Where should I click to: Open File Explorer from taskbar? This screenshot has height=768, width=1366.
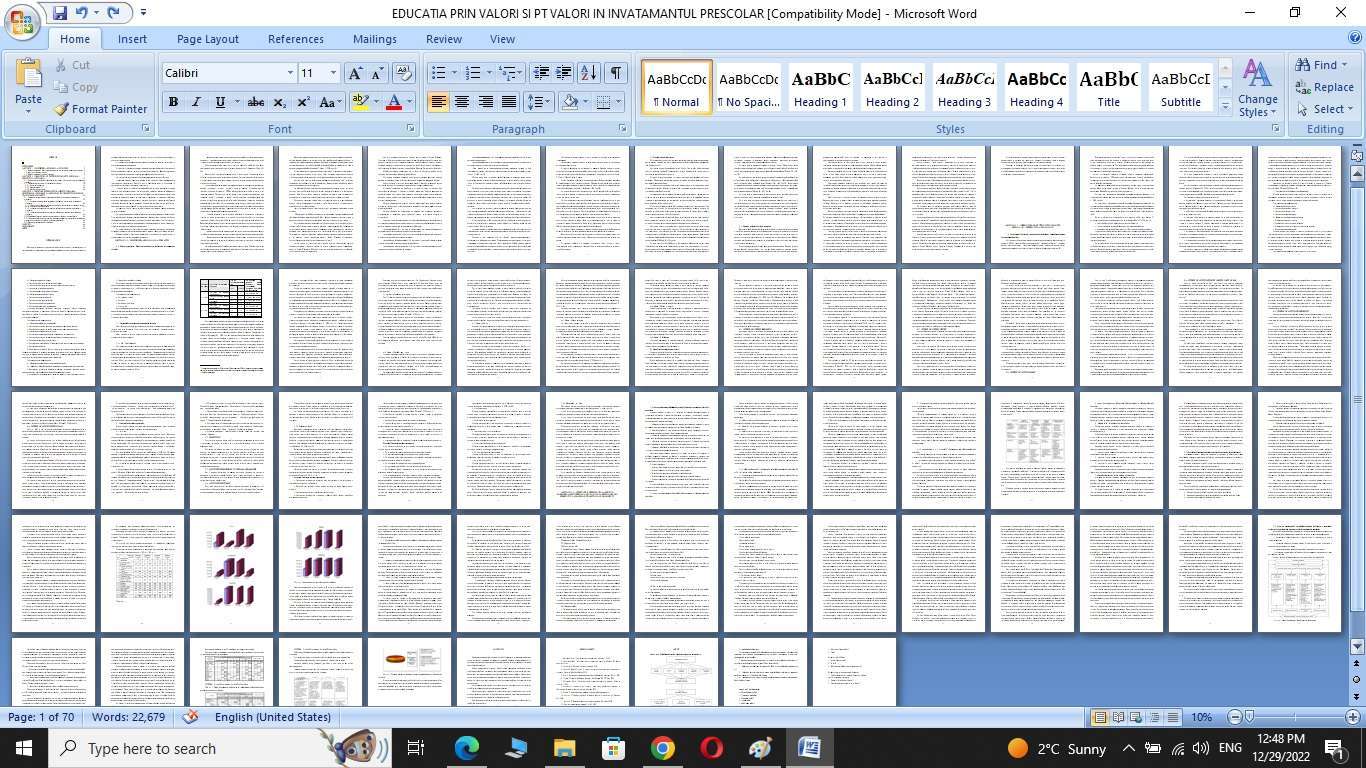565,748
